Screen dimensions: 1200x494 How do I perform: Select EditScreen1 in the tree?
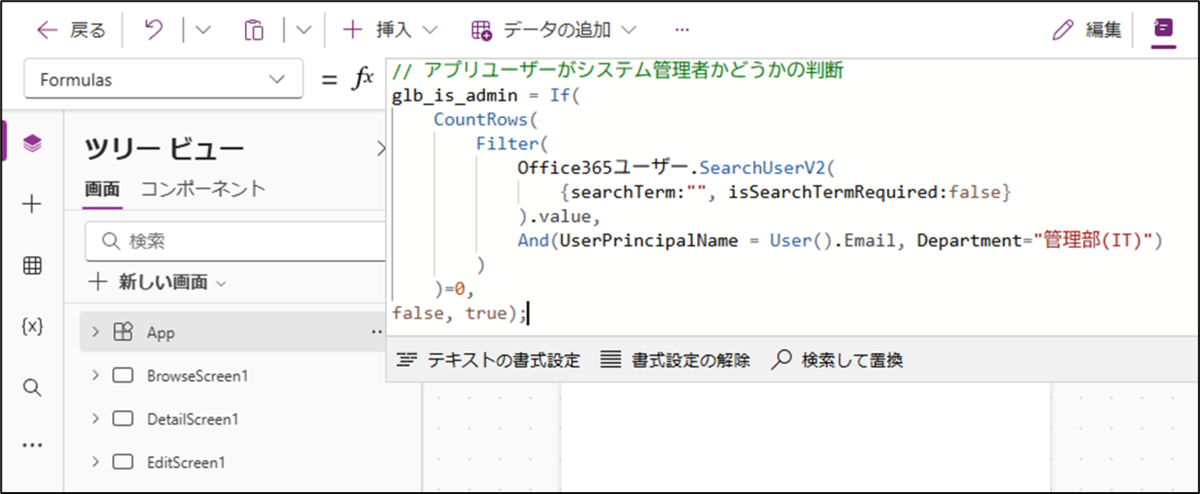pos(186,462)
